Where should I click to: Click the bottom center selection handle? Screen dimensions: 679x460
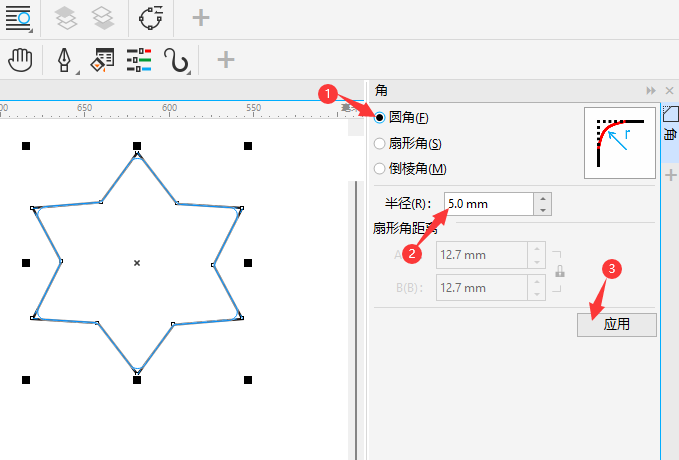pyautogui.click(x=137, y=380)
